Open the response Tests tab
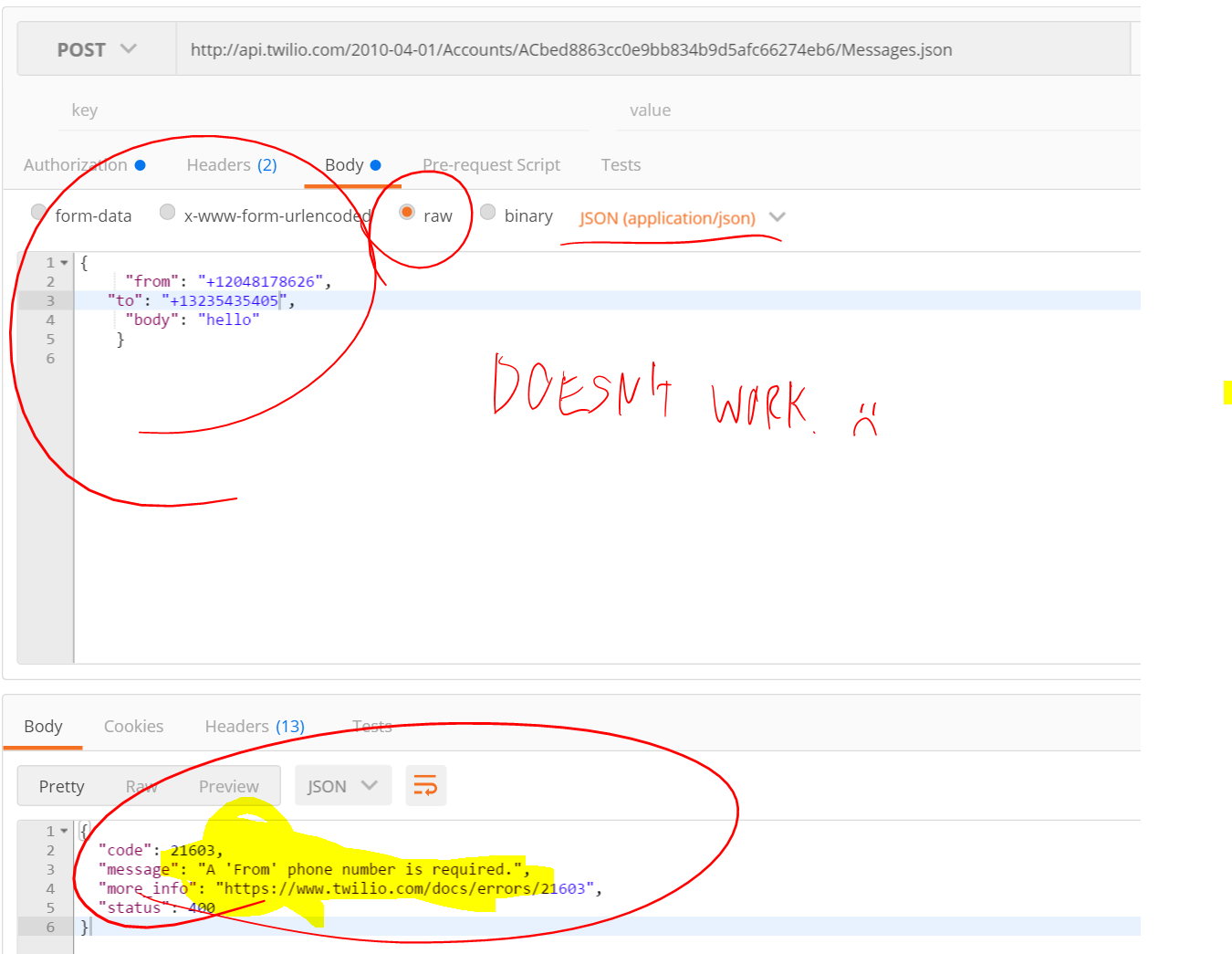This screenshot has width=1232, height=954. pos(372,727)
